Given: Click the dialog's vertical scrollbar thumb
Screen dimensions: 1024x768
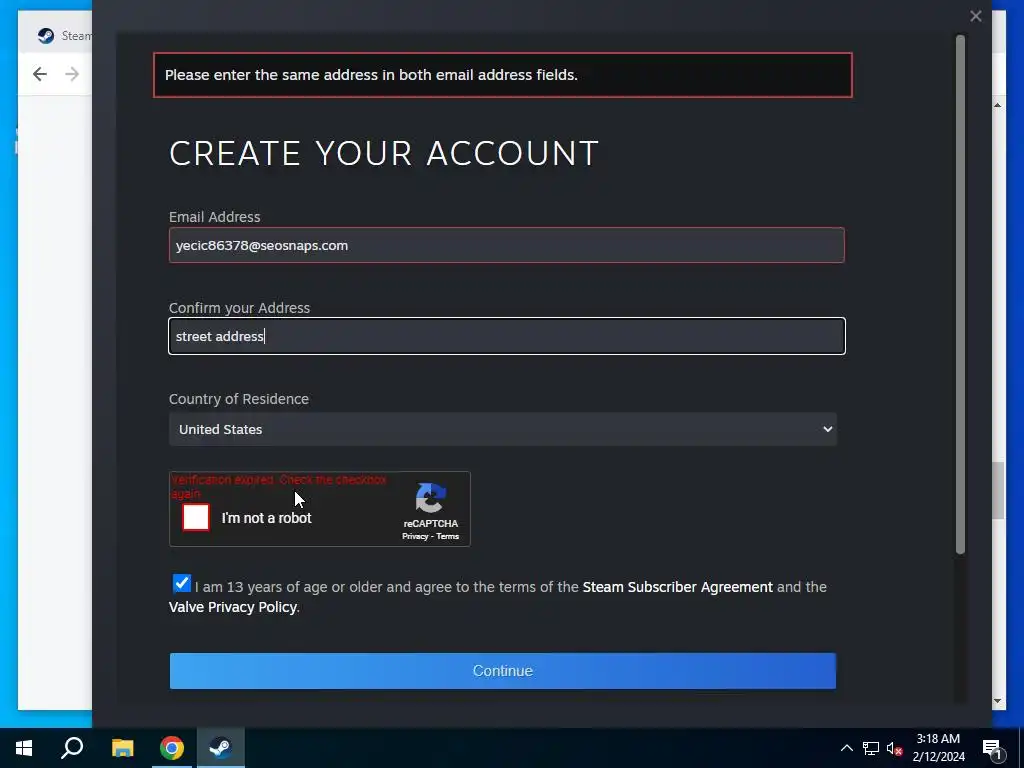Looking at the screenshot, I should pos(960,295).
